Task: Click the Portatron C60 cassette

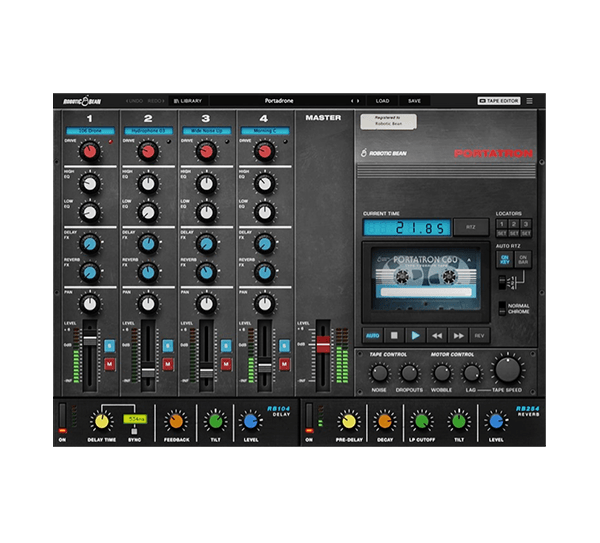Action: (x=424, y=279)
